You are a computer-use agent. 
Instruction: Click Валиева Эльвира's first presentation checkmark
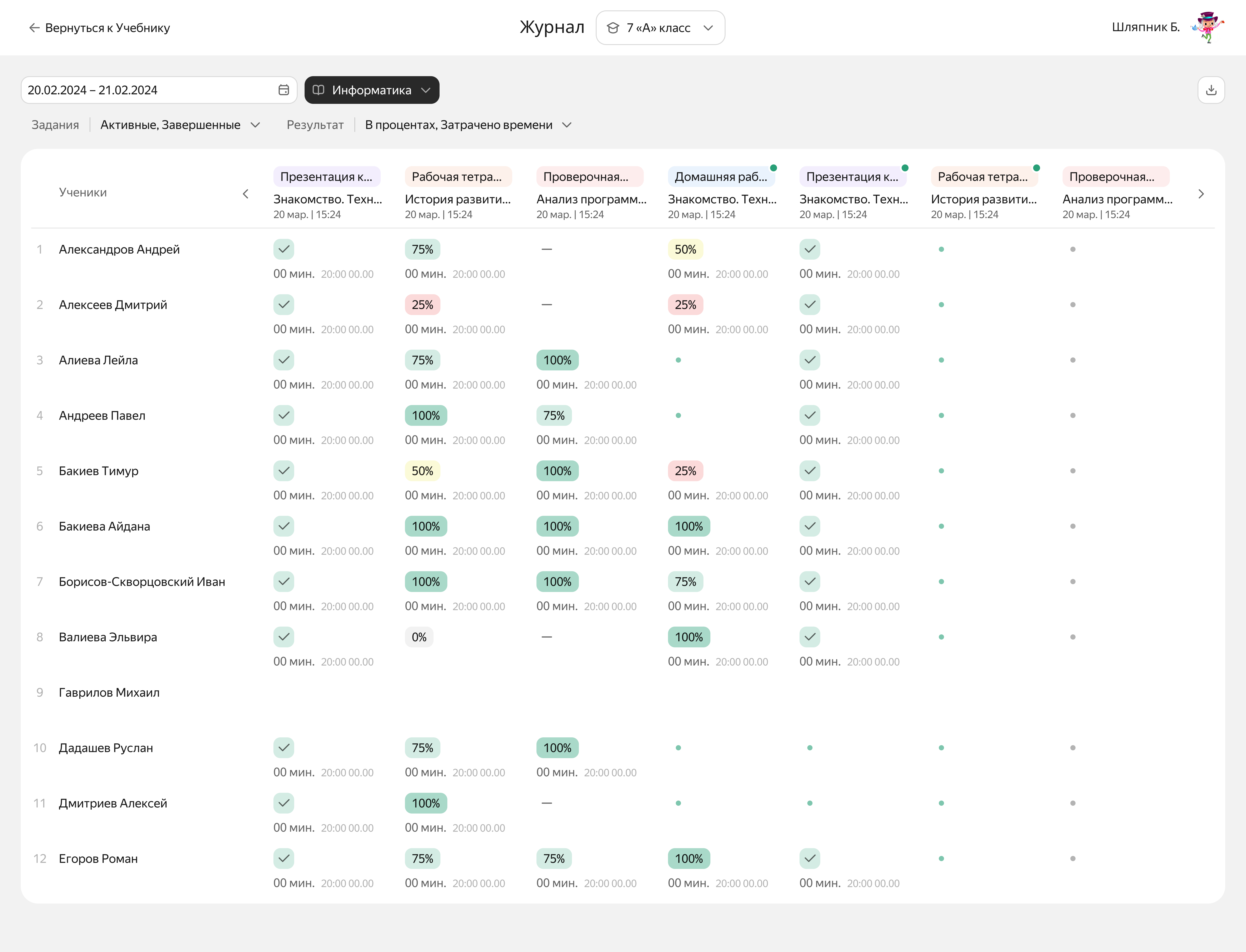coord(284,637)
